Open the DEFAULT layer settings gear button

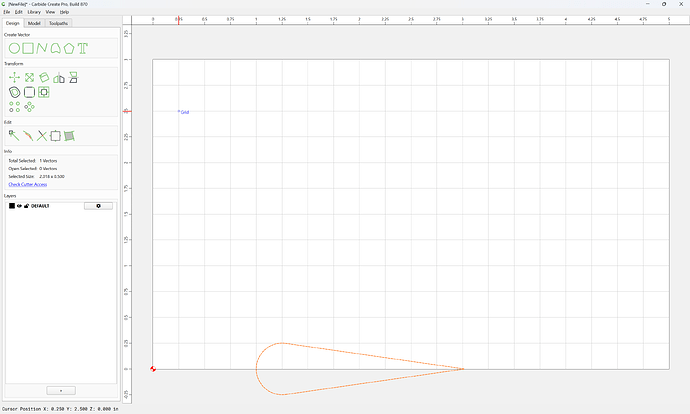pyautogui.click(x=98, y=206)
